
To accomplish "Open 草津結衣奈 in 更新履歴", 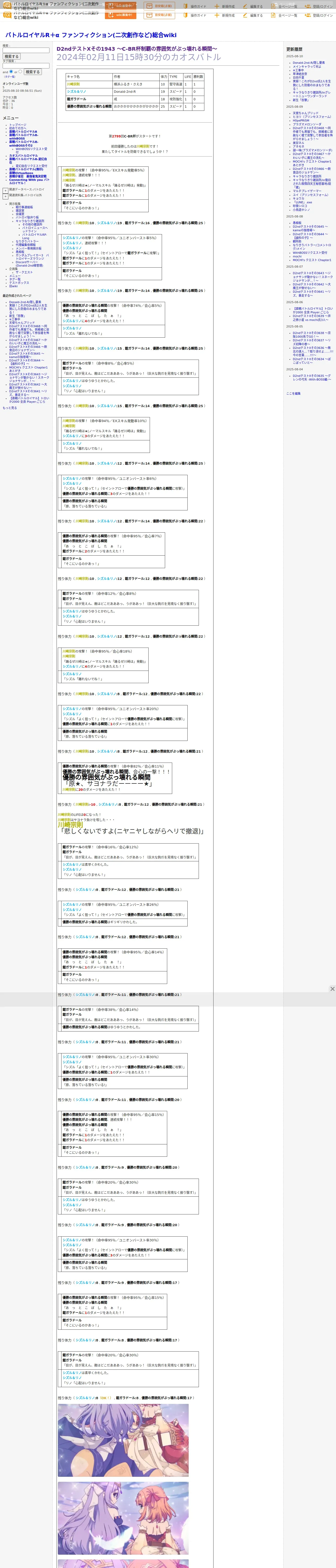I will 300,74.
